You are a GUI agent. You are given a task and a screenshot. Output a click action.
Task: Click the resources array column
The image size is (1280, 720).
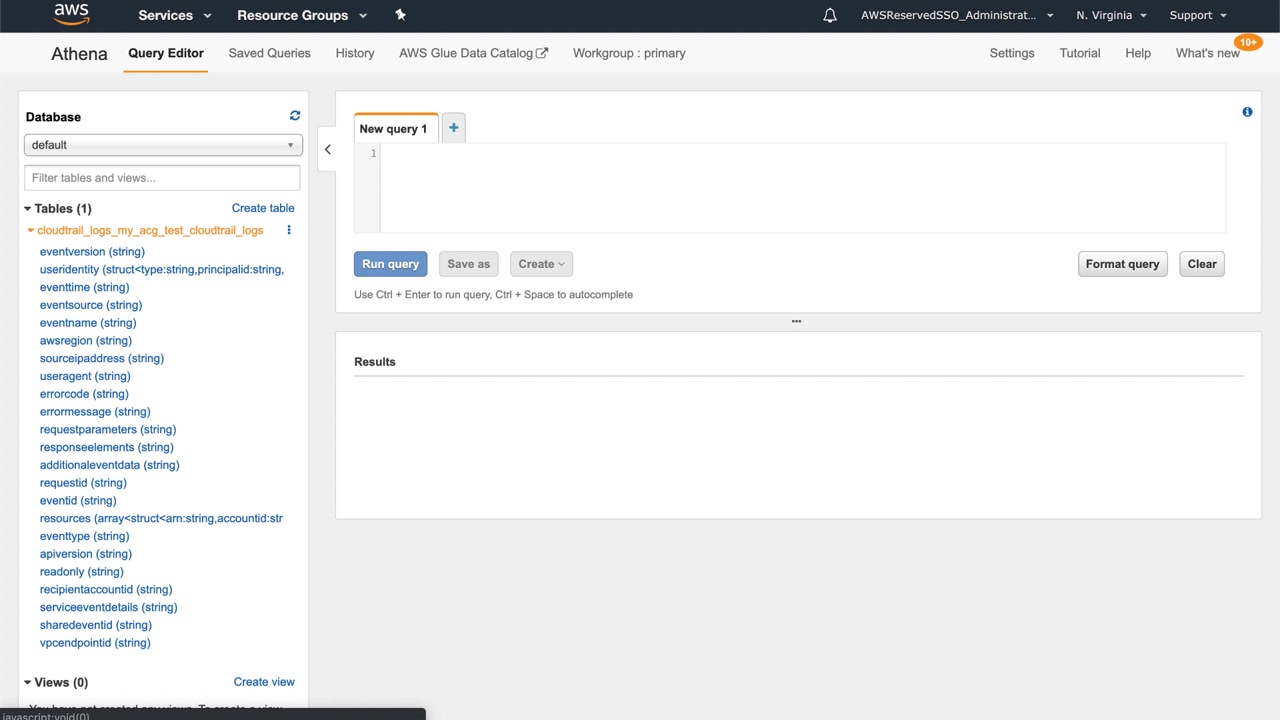click(x=161, y=519)
